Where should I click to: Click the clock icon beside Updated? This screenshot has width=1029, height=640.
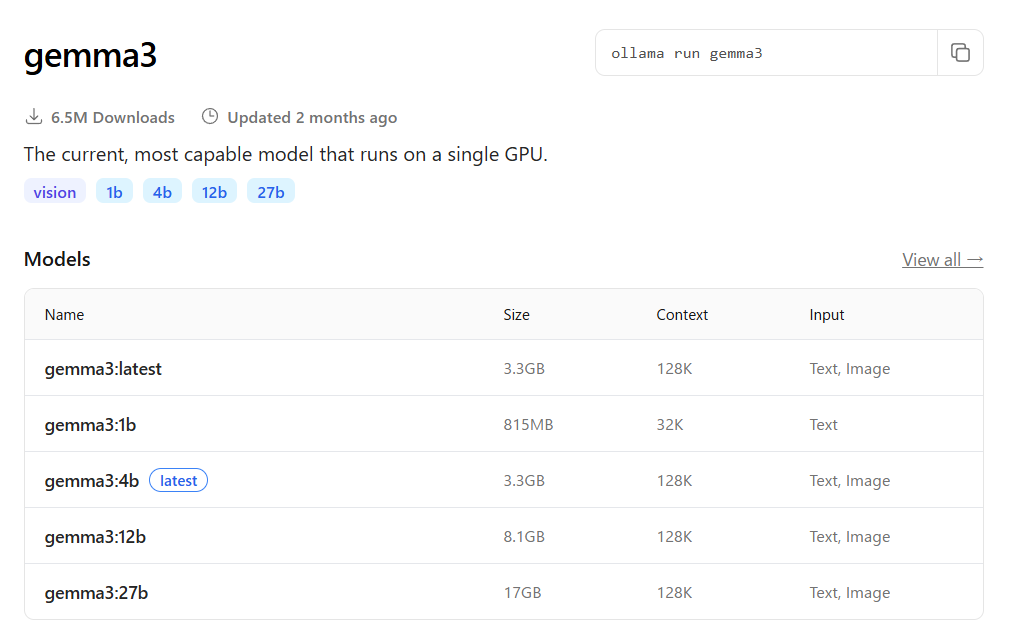click(x=210, y=117)
